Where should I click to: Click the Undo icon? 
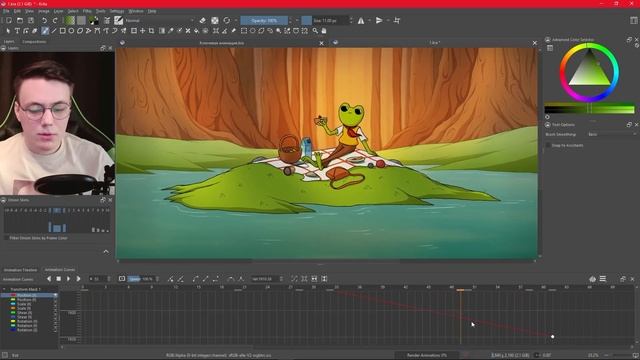point(44,20)
